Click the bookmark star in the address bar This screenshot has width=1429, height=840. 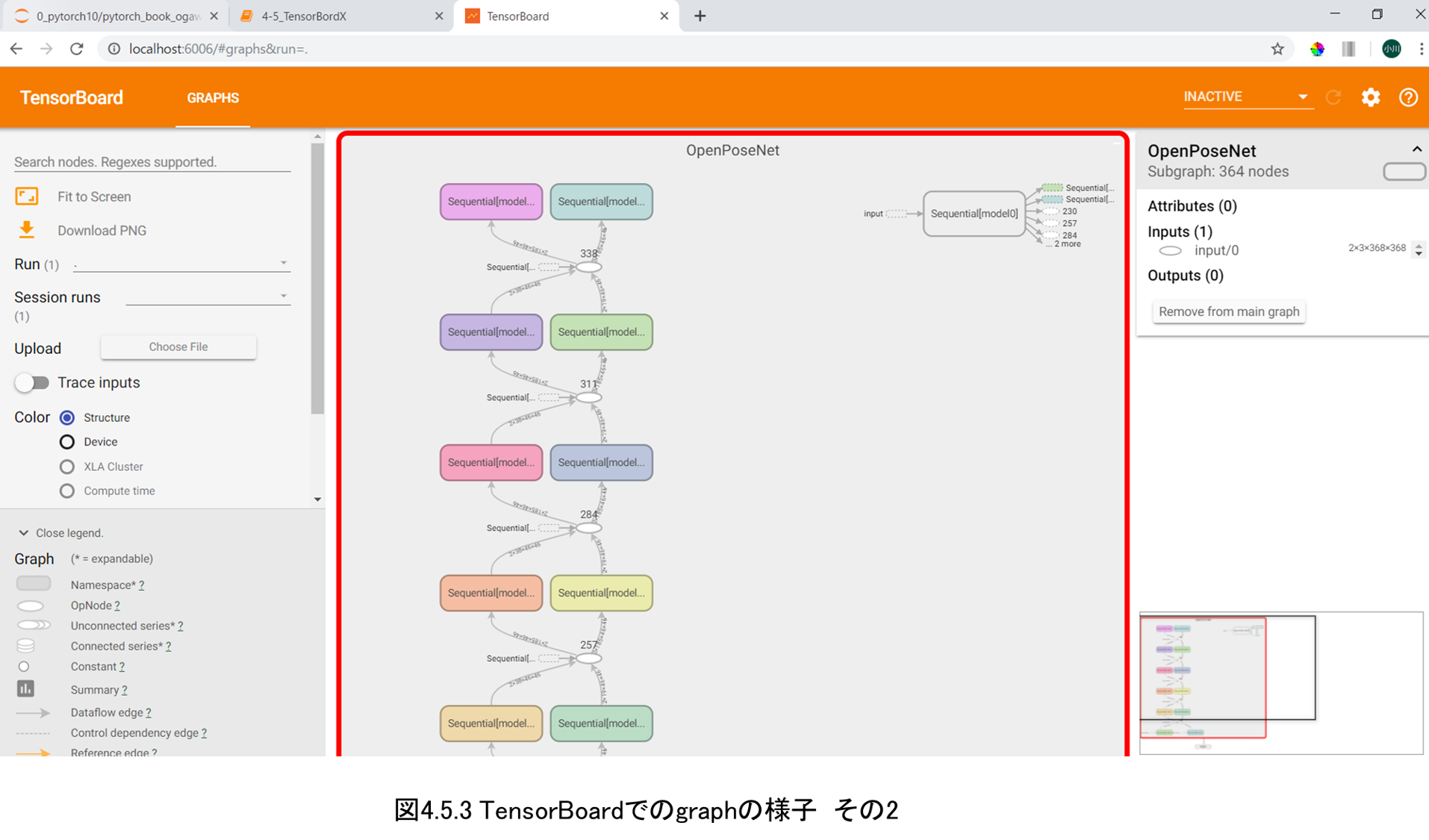1277,49
